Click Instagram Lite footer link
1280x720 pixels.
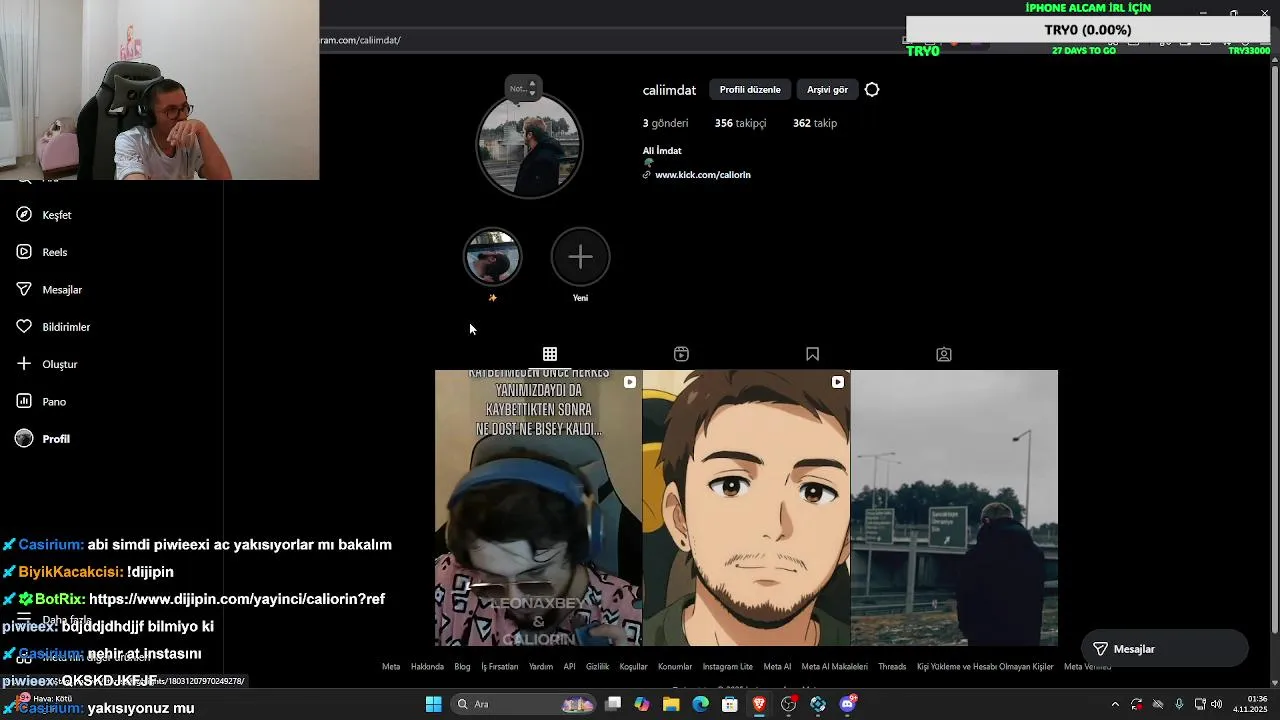pos(728,667)
